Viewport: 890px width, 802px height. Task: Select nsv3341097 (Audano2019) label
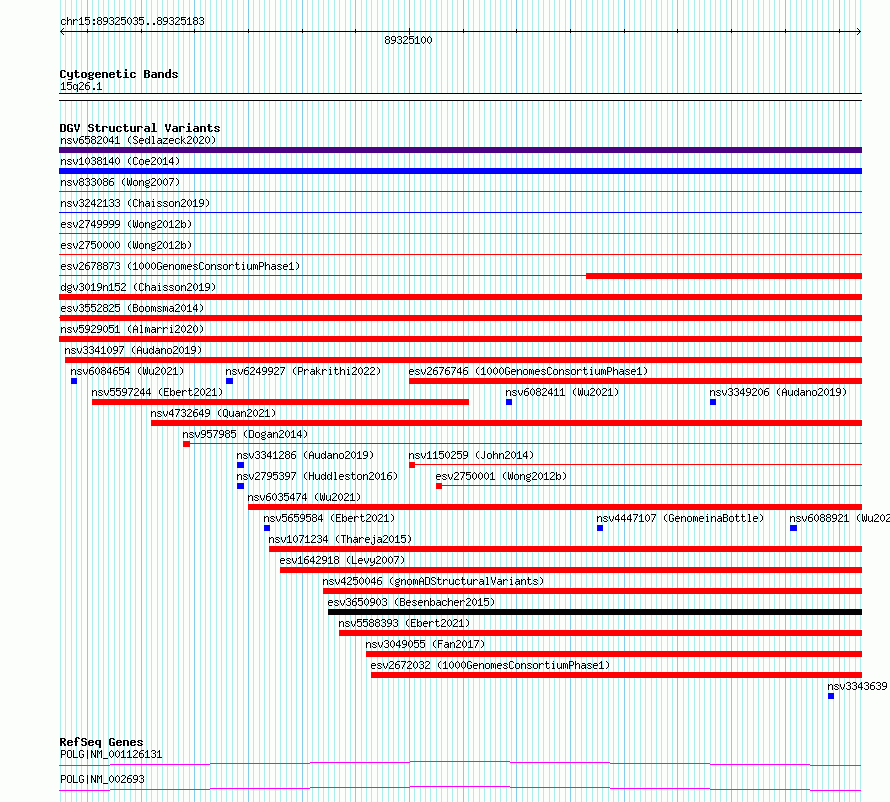(133, 350)
